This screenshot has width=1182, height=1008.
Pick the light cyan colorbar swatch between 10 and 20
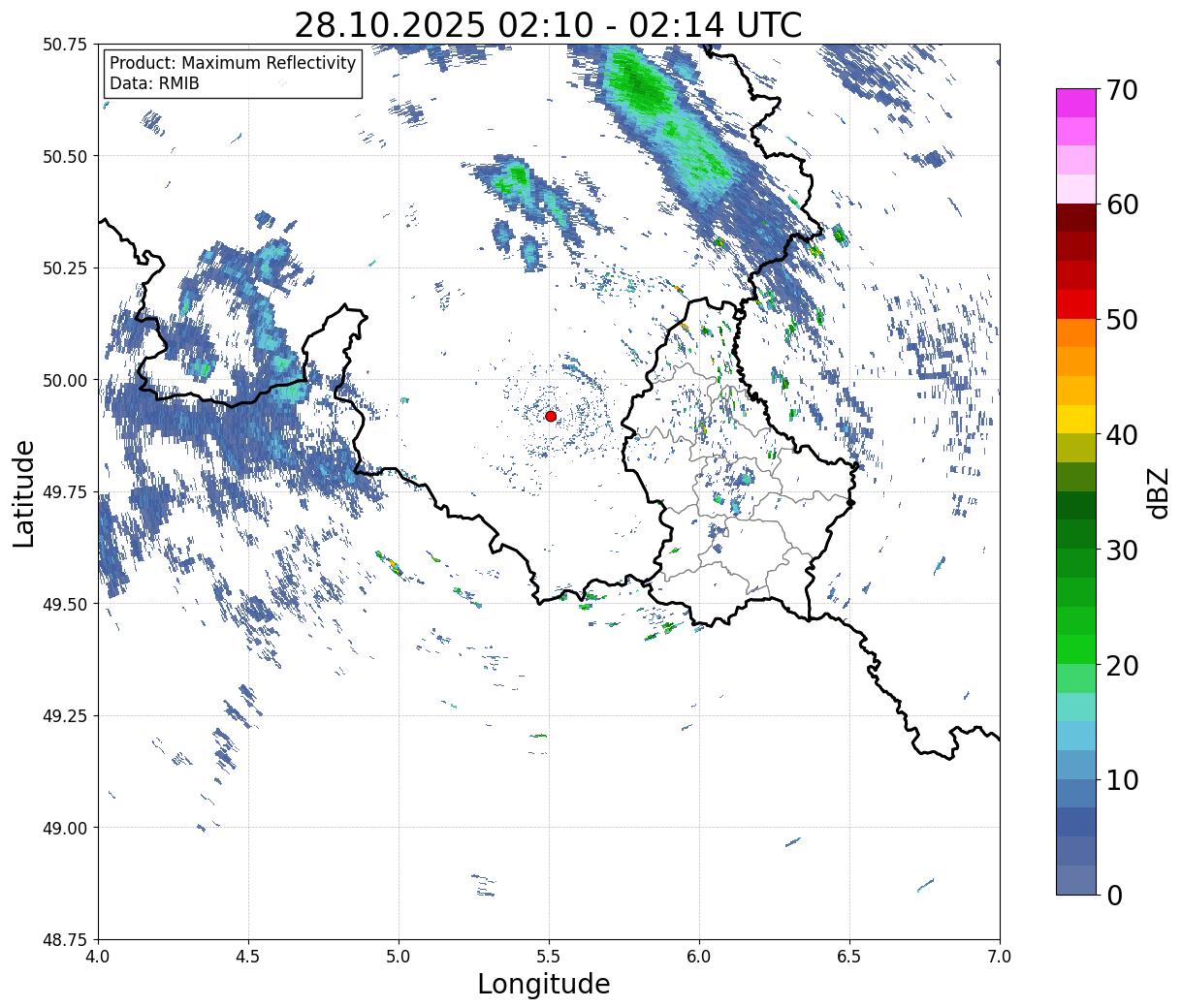1076,707
